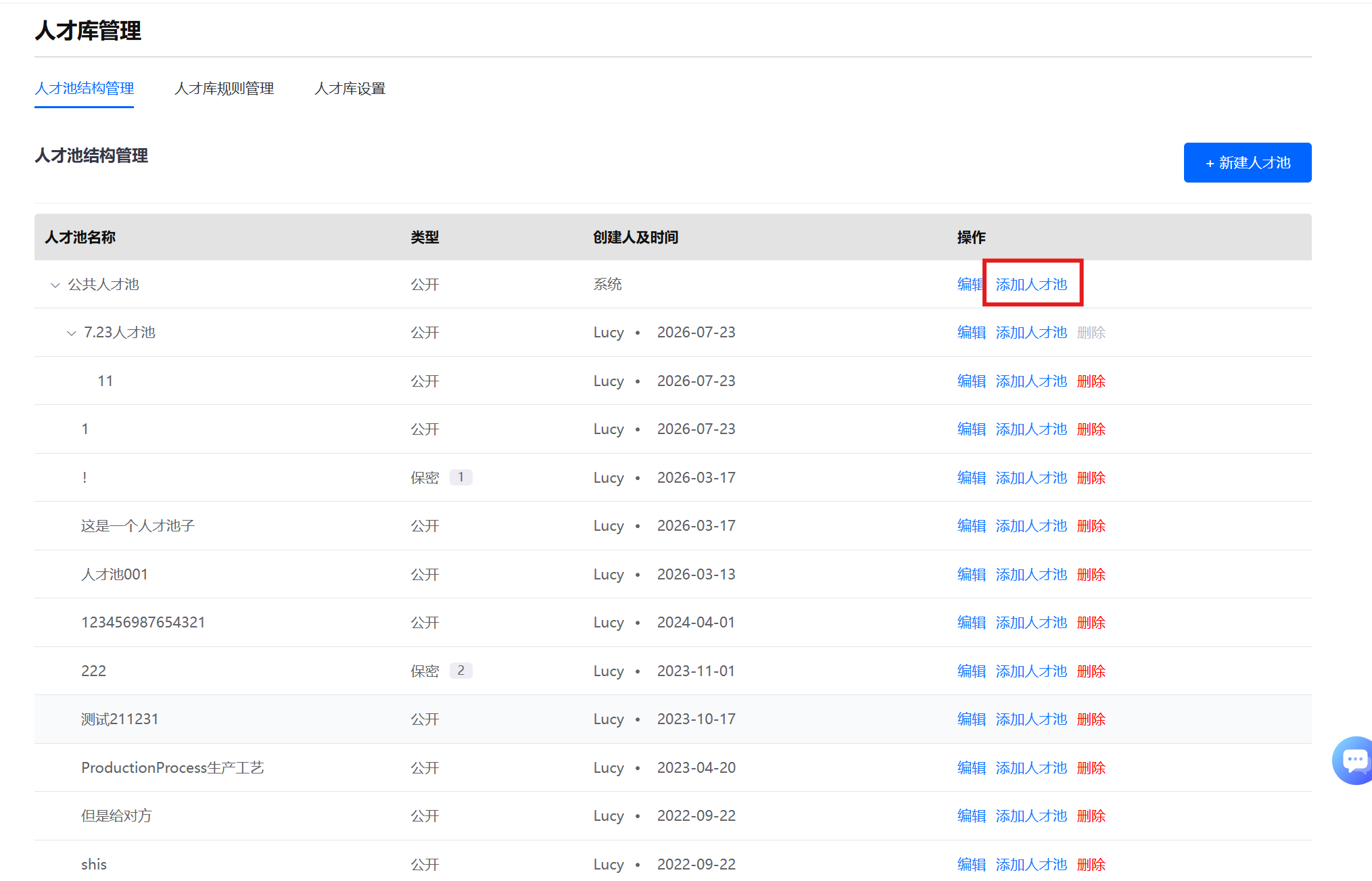Open the chat support bubble icon
This screenshot has height=881, width=1372.
[1354, 760]
